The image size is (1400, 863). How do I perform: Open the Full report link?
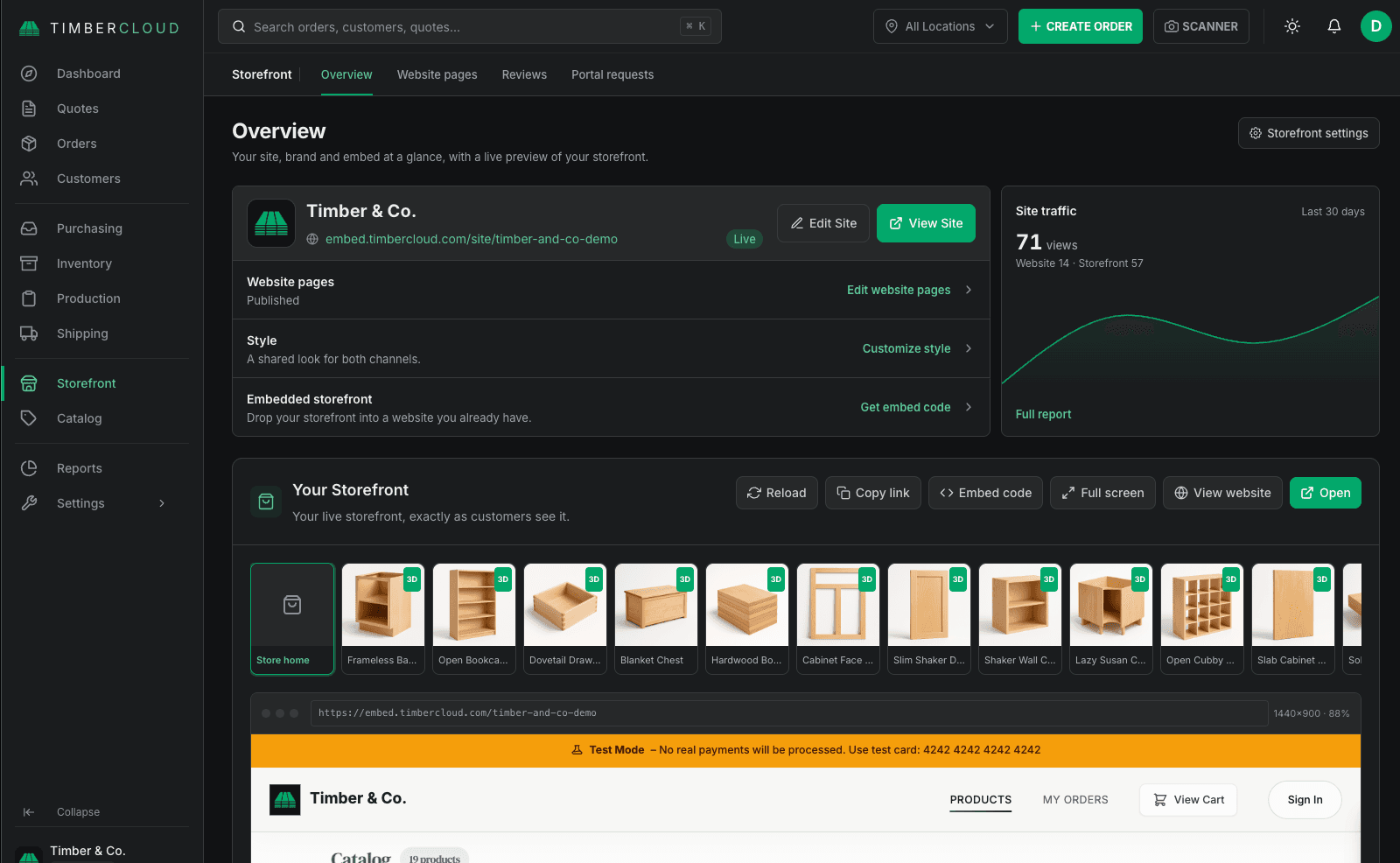pyautogui.click(x=1043, y=414)
